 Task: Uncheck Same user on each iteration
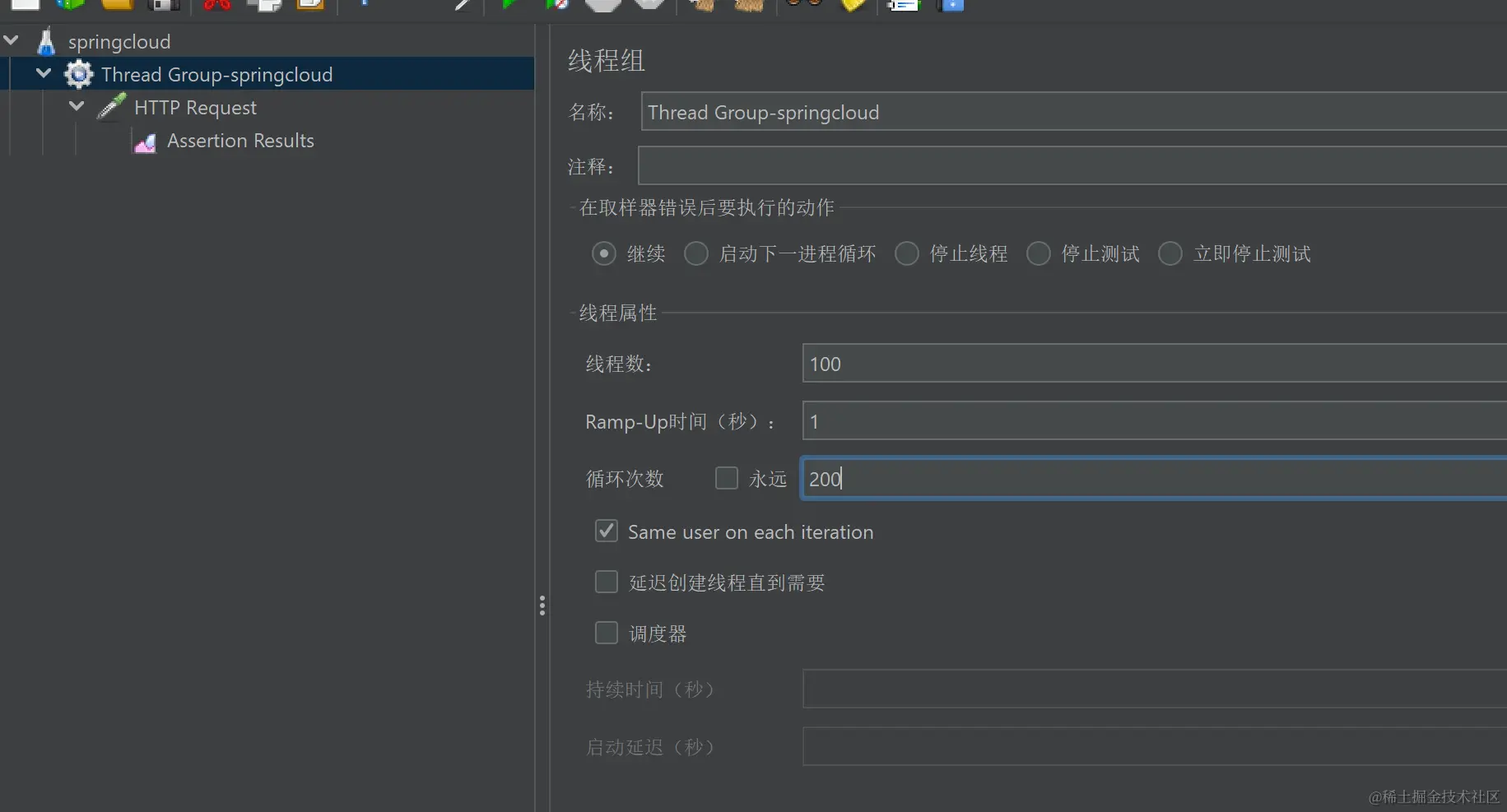[x=607, y=531]
